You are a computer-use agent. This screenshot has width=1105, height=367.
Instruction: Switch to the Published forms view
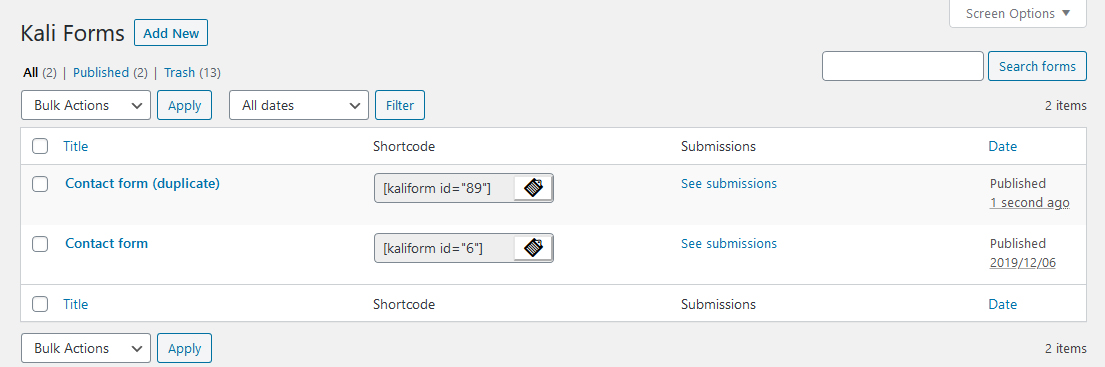[x=101, y=73]
